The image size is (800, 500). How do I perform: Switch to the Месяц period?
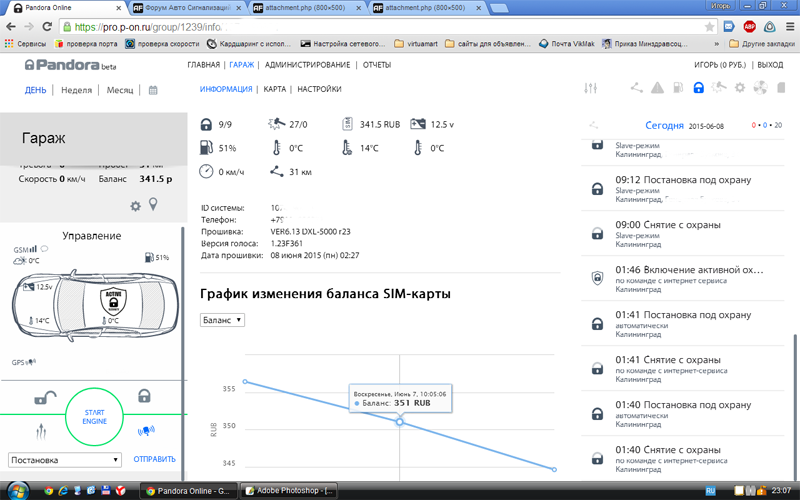click(x=120, y=90)
